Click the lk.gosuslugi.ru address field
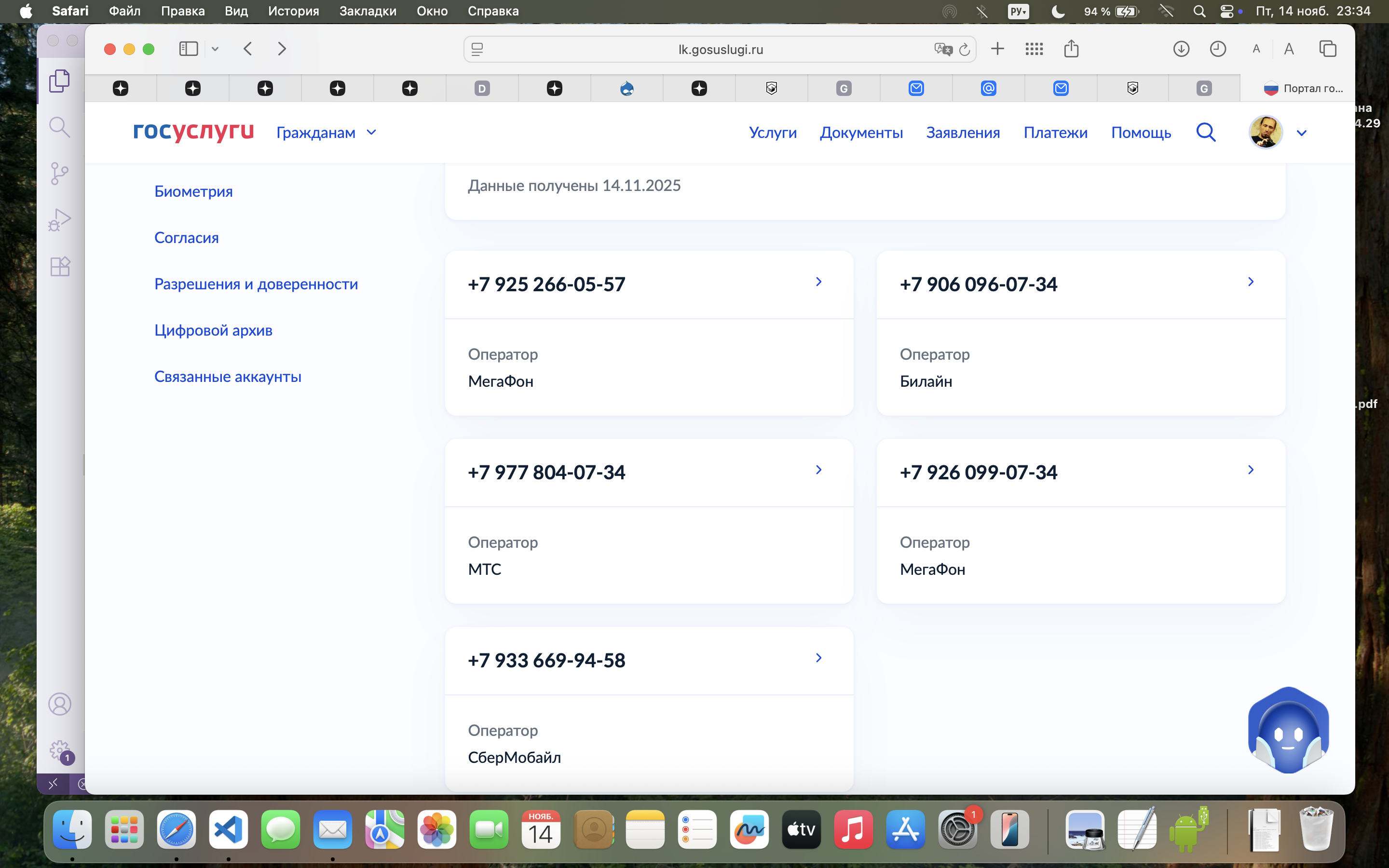The image size is (1389, 868). 720,50
